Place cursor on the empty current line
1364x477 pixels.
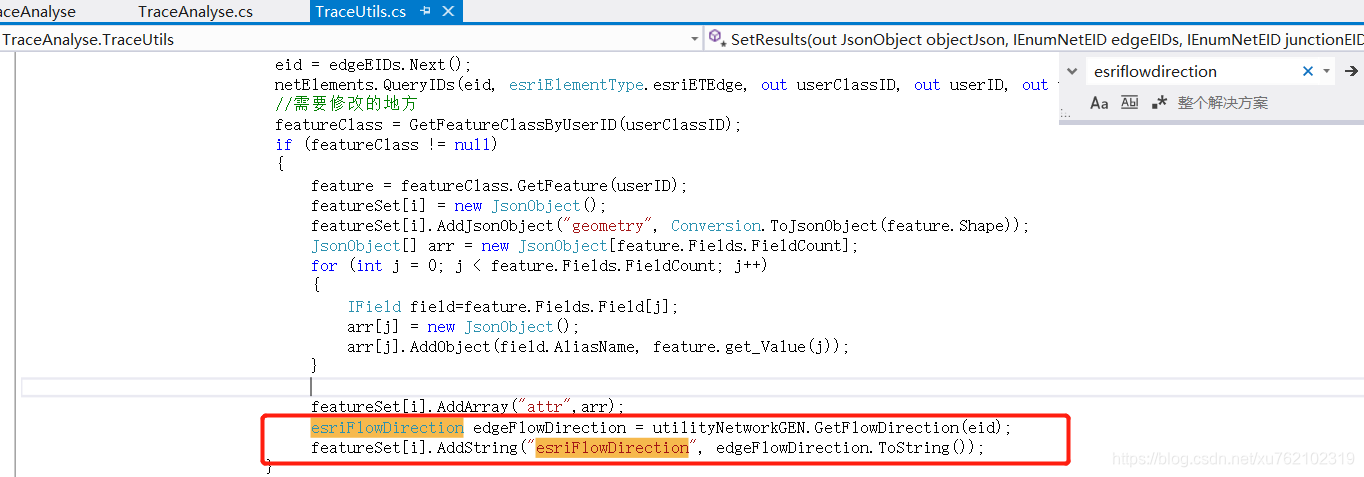click(x=692, y=386)
